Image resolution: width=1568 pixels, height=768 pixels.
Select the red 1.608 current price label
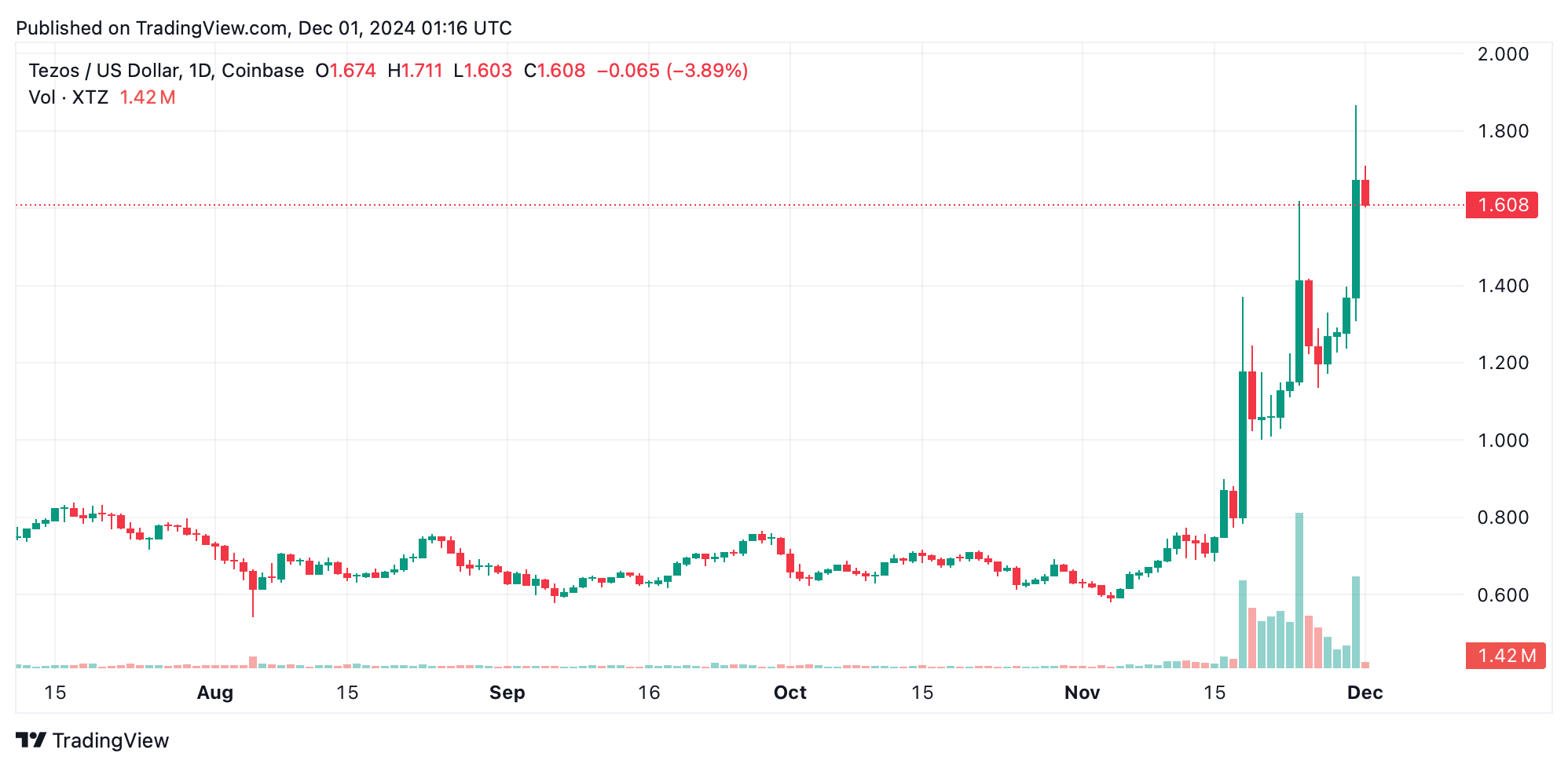(x=1502, y=205)
